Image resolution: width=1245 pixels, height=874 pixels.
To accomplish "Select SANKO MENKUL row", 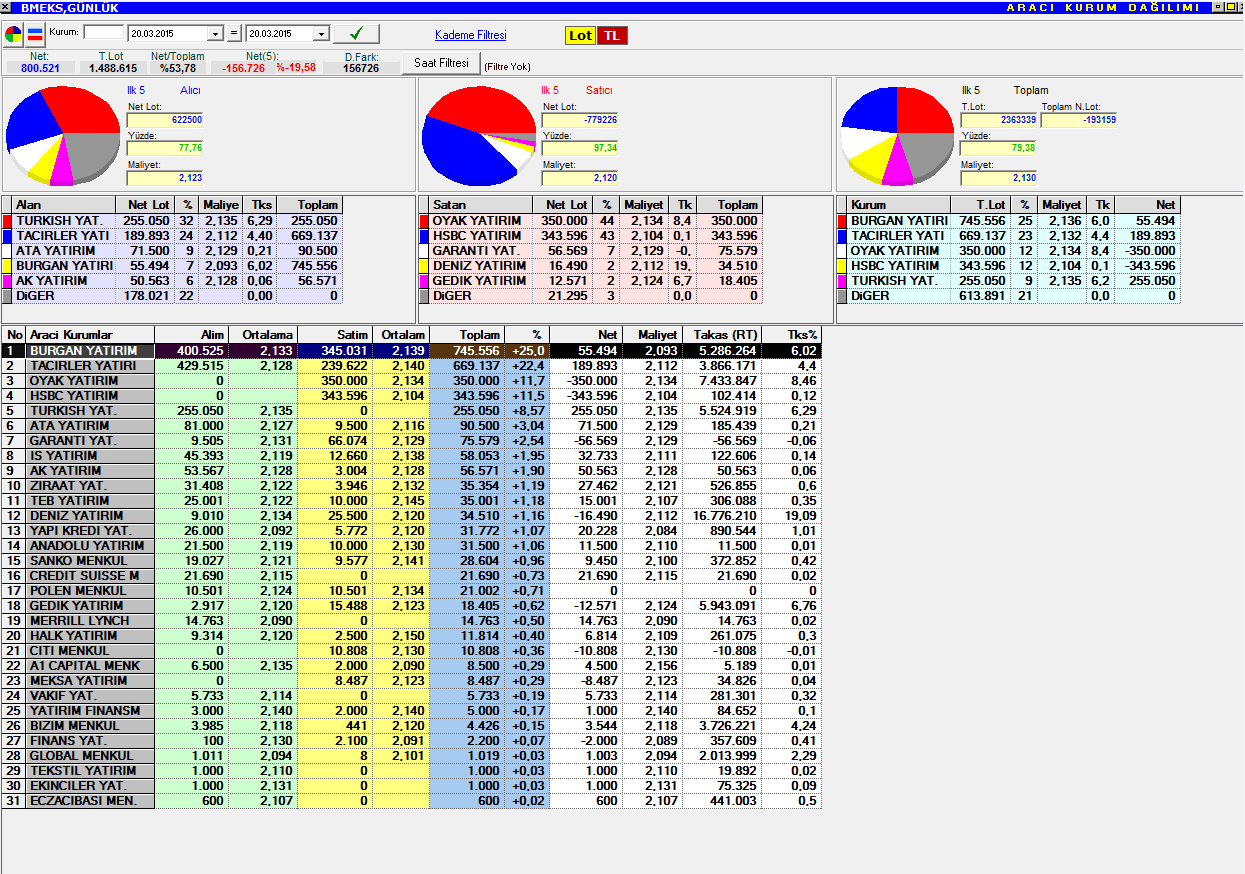I will click(412, 561).
